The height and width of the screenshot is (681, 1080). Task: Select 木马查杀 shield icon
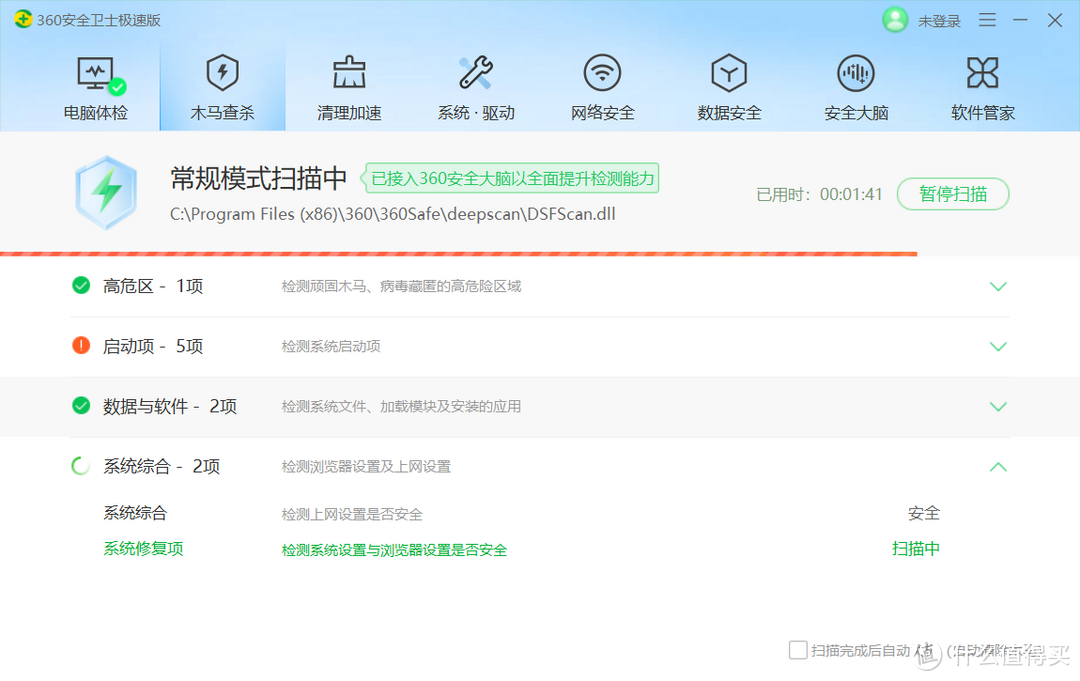click(222, 73)
